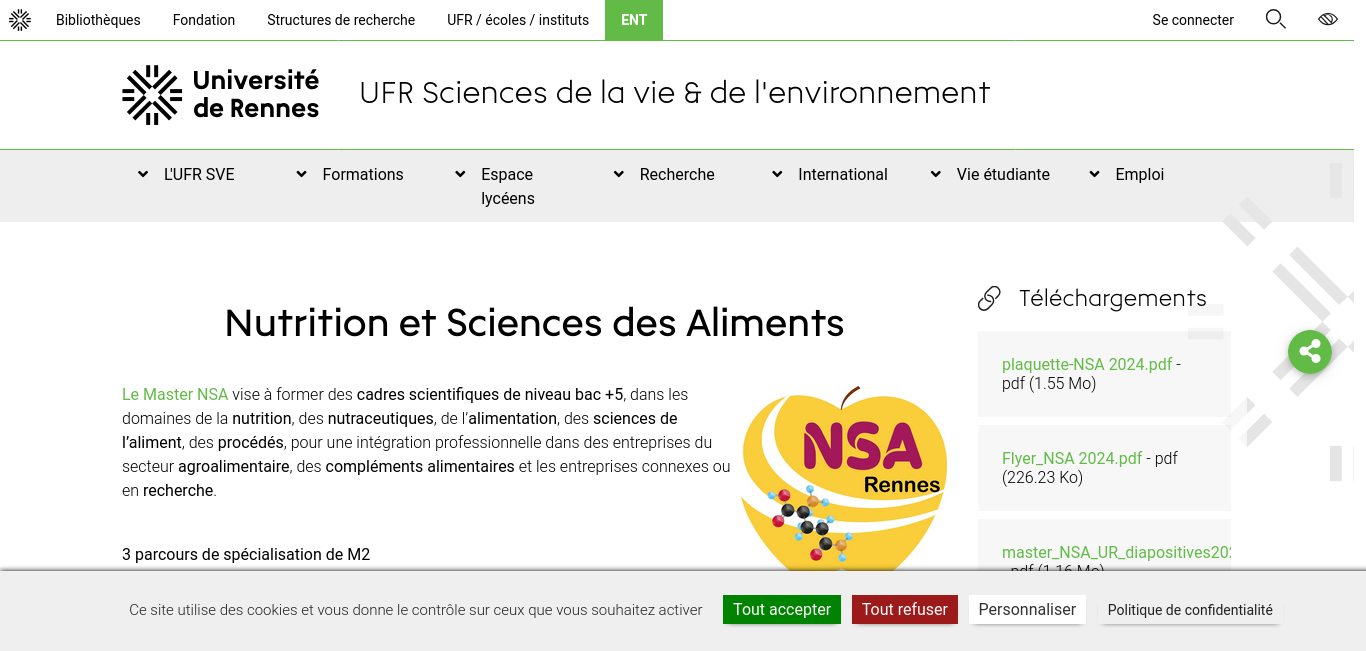Open the Le Master NSA link

click(x=175, y=394)
